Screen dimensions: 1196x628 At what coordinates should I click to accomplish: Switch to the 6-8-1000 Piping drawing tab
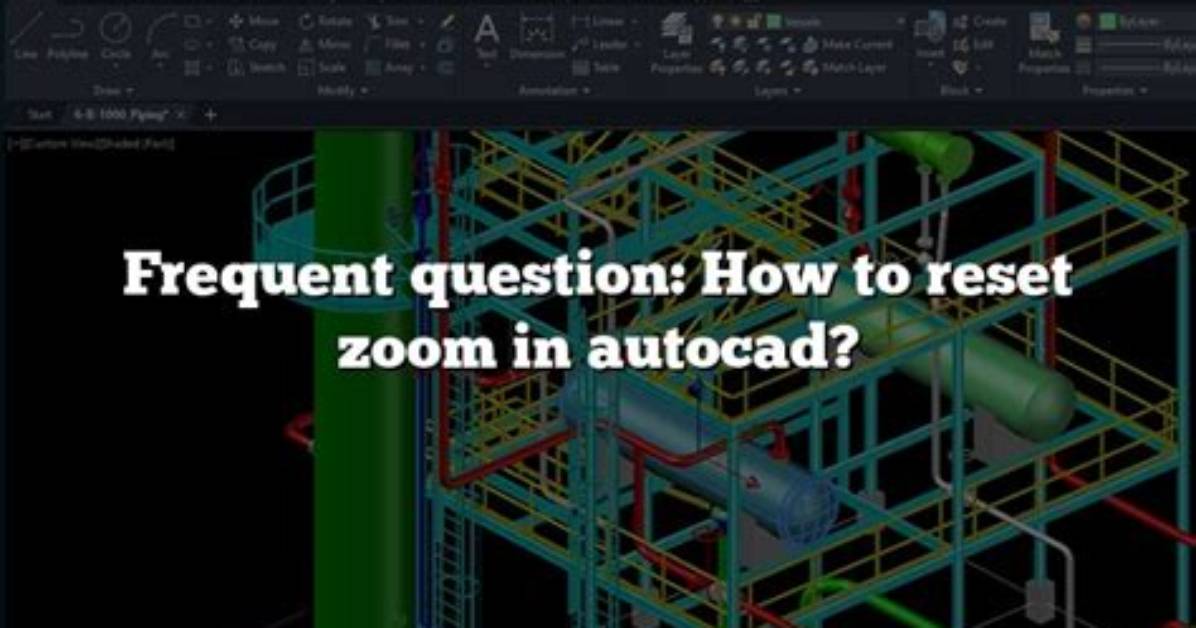[x=121, y=114]
